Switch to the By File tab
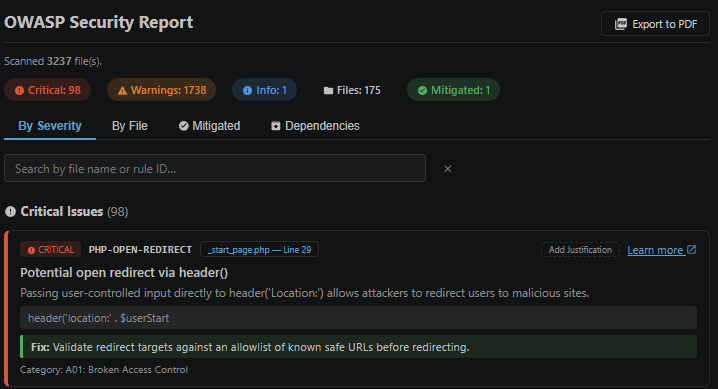 (130, 126)
